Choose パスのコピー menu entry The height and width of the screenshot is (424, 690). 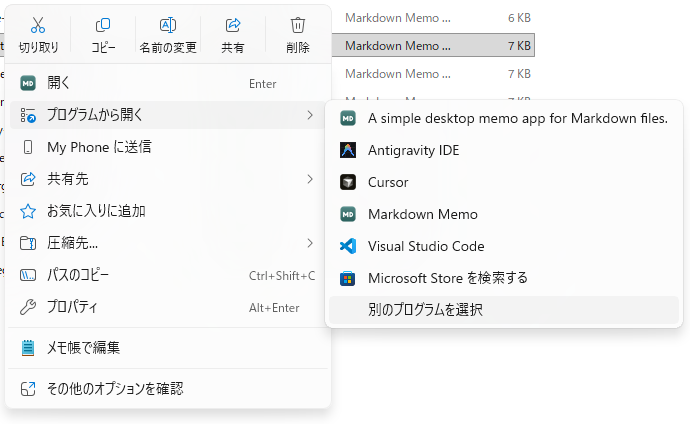click(169, 275)
